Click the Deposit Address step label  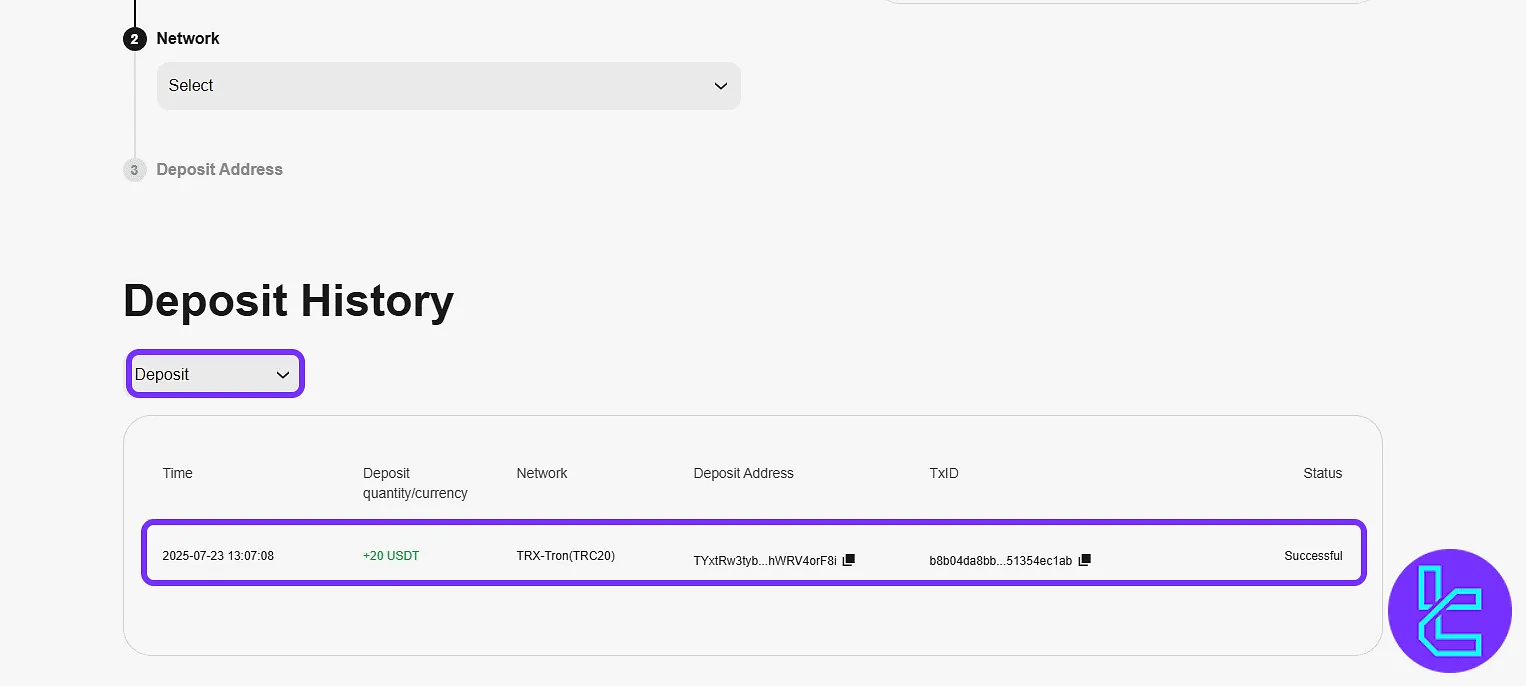219,170
